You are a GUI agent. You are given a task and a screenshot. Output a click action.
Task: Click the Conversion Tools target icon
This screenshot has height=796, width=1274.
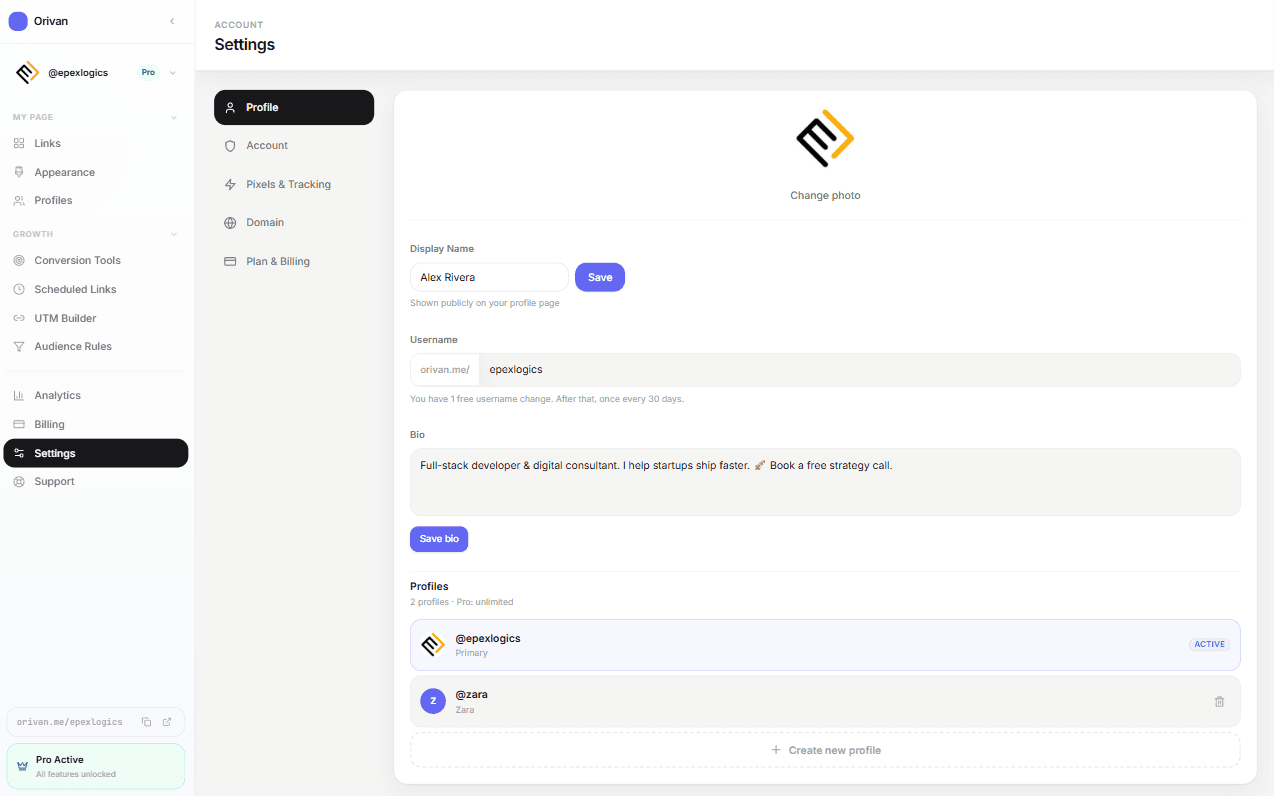tap(19, 260)
